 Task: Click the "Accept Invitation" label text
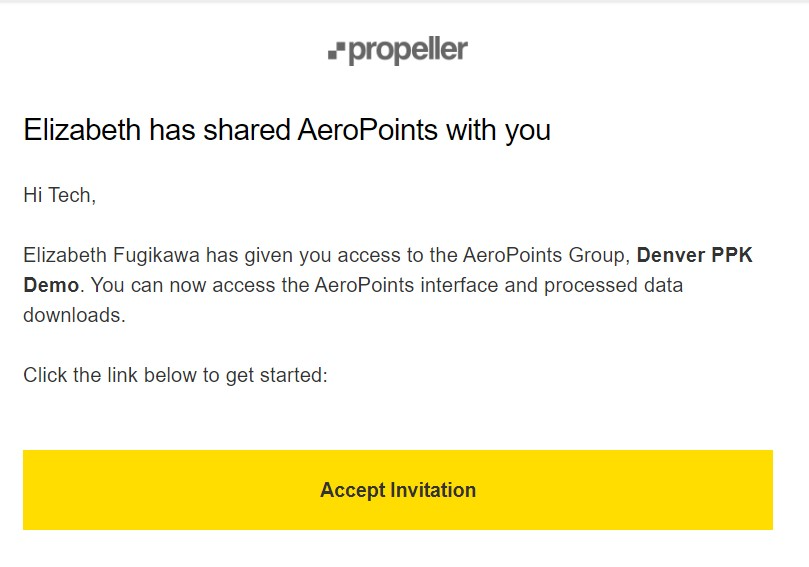click(398, 490)
